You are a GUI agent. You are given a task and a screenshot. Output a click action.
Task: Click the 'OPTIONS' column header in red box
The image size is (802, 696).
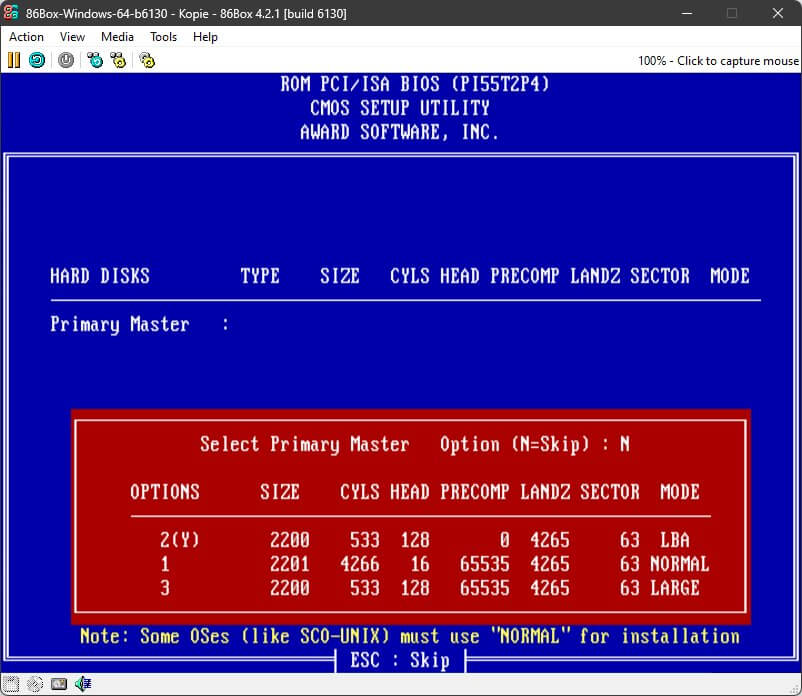click(165, 492)
